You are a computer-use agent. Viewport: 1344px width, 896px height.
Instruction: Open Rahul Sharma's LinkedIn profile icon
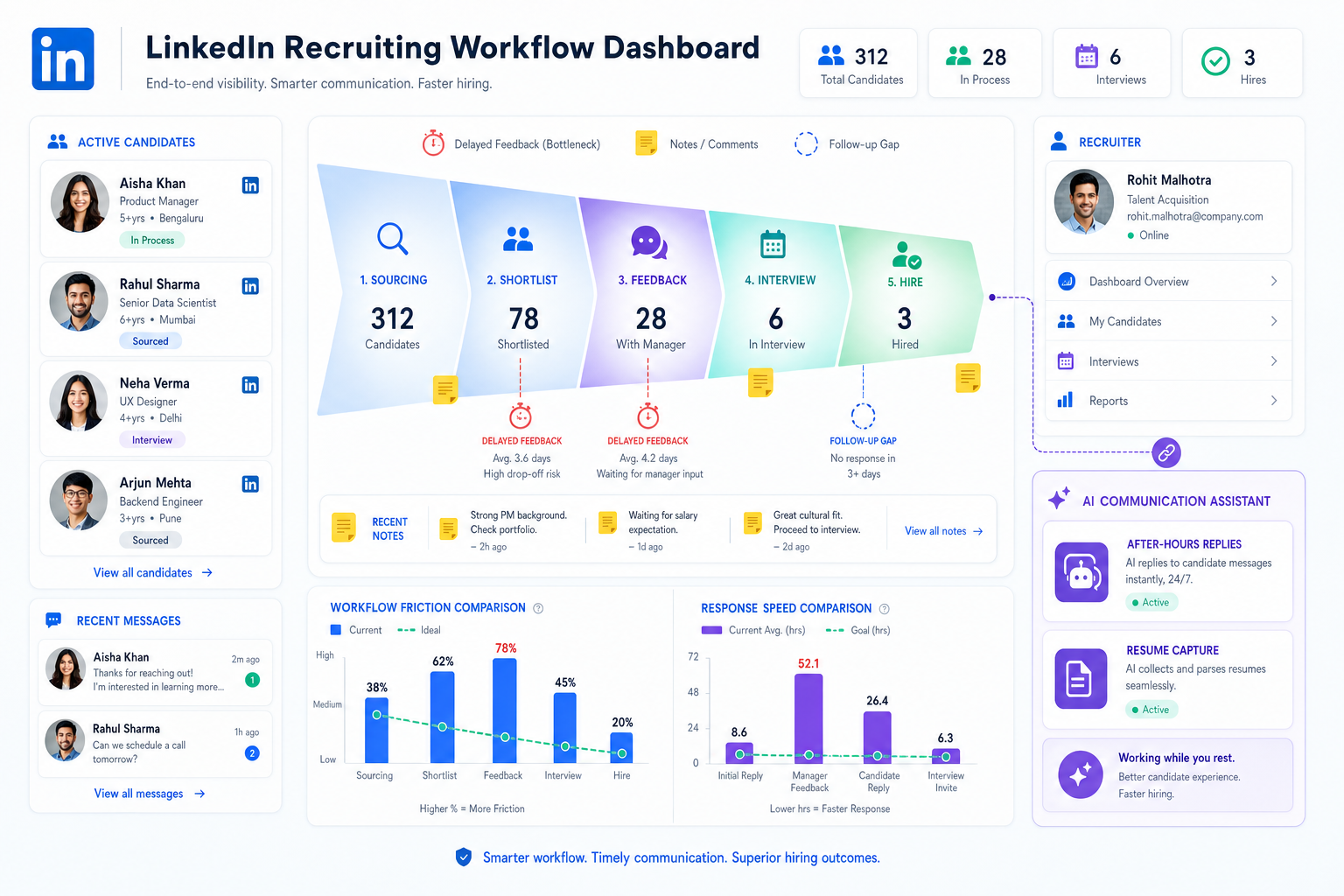250,286
